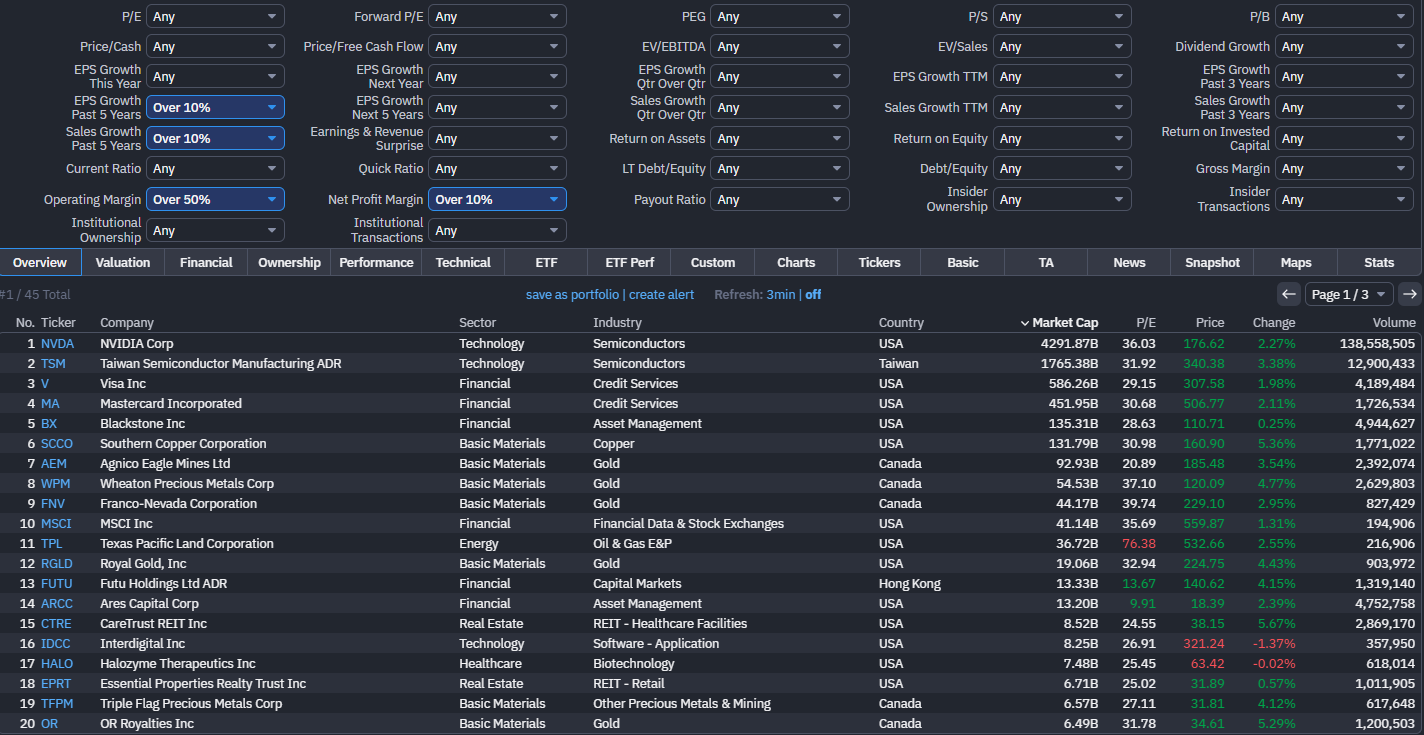The image size is (1424, 735).
Task: Open the Return on Equity dropdown
Action: click(1062, 139)
